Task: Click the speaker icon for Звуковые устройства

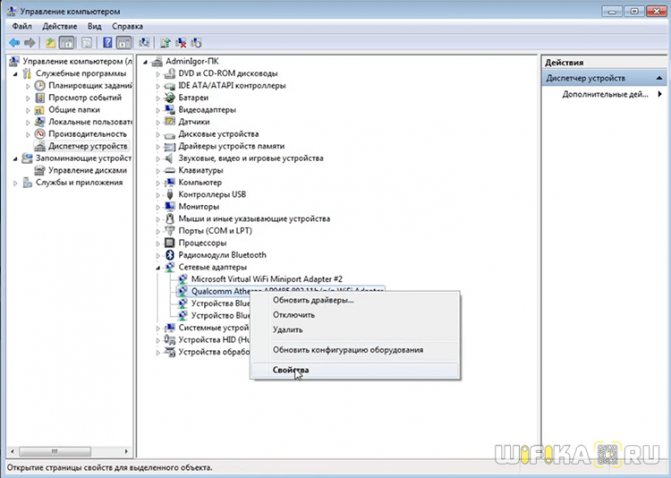Action: coord(169,158)
